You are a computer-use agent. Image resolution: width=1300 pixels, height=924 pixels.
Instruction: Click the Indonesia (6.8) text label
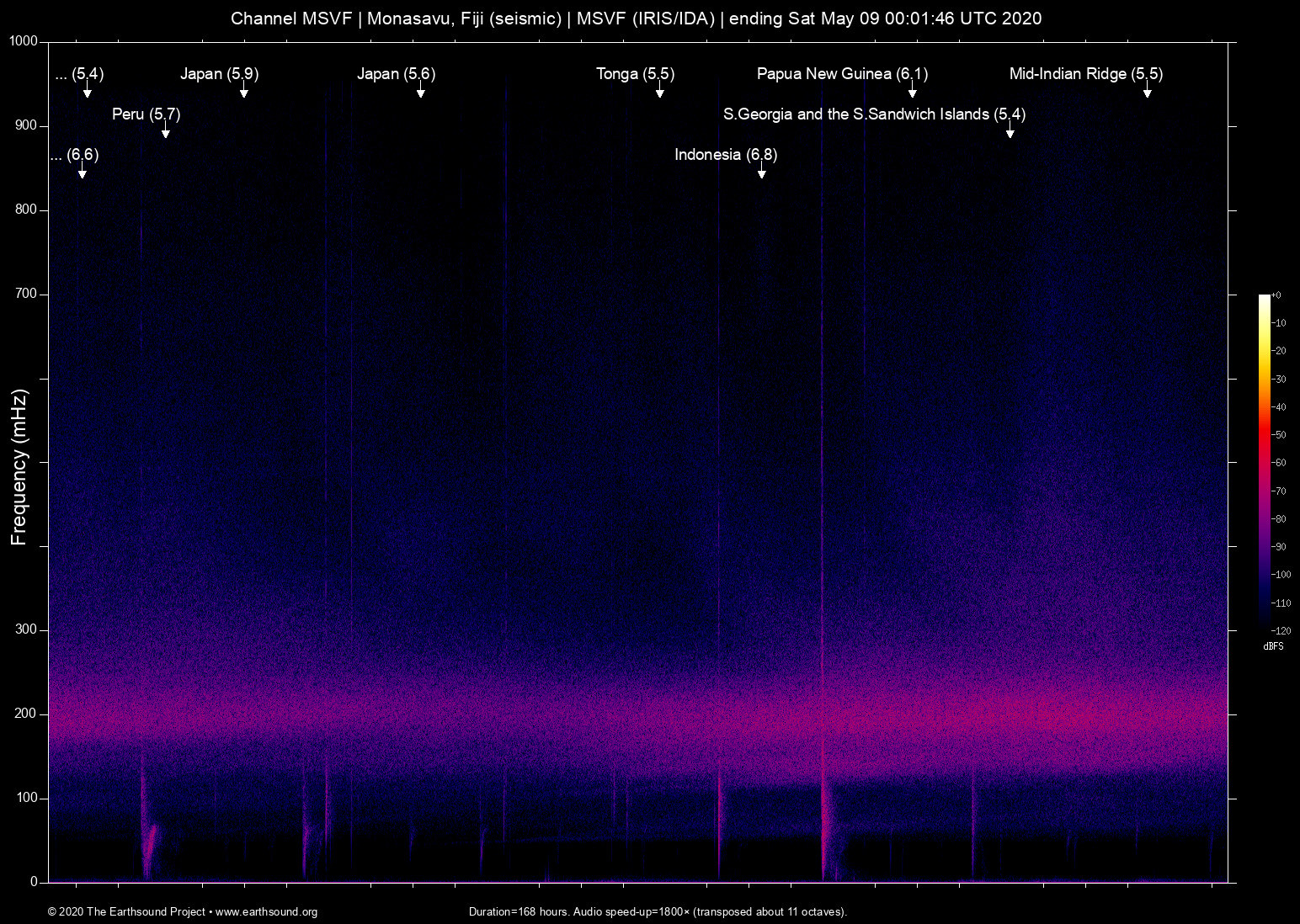coord(725,155)
